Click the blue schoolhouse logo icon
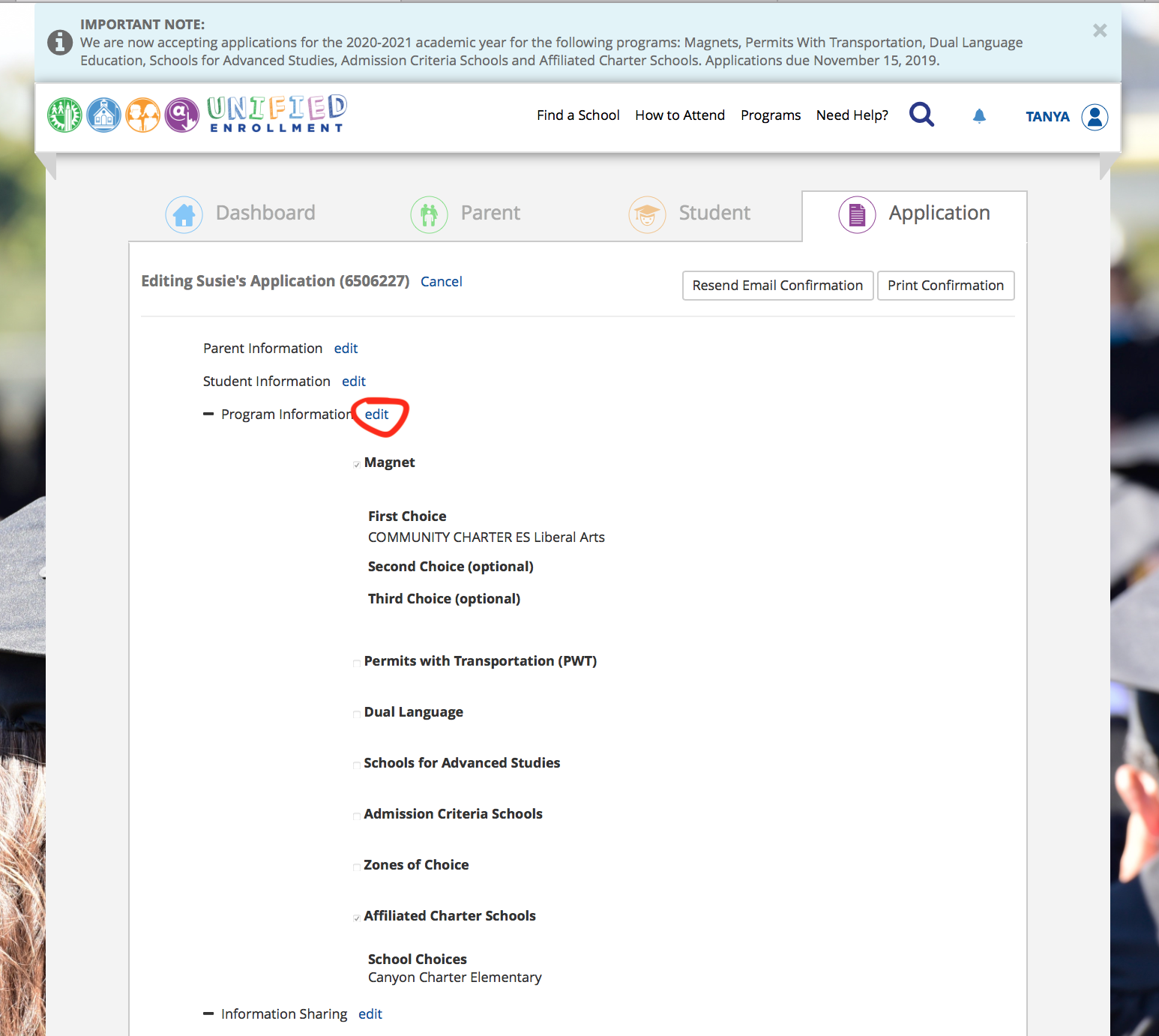This screenshot has height=1036, width=1159. tap(103, 115)
